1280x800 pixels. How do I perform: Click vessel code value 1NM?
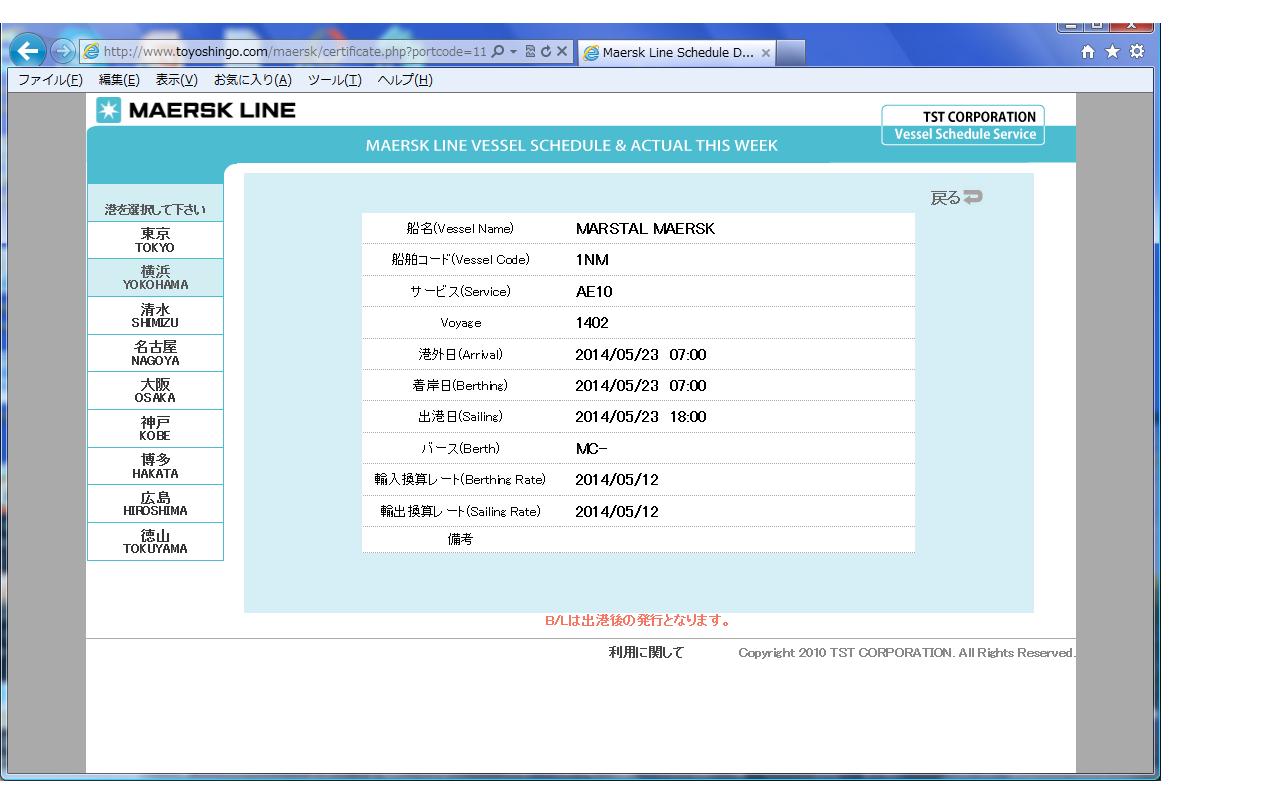coord(592,260)
